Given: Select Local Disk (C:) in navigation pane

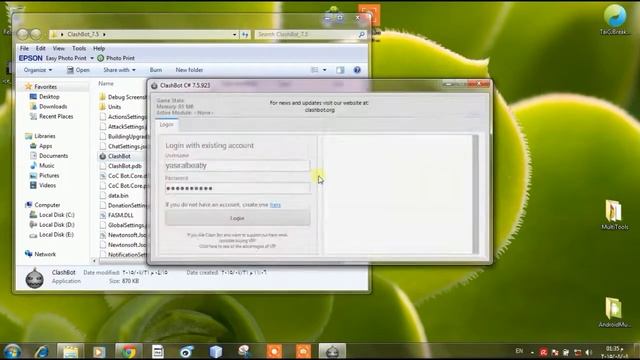Looking at the screenshot, I should pyautogui.click(x=56, y=215).
